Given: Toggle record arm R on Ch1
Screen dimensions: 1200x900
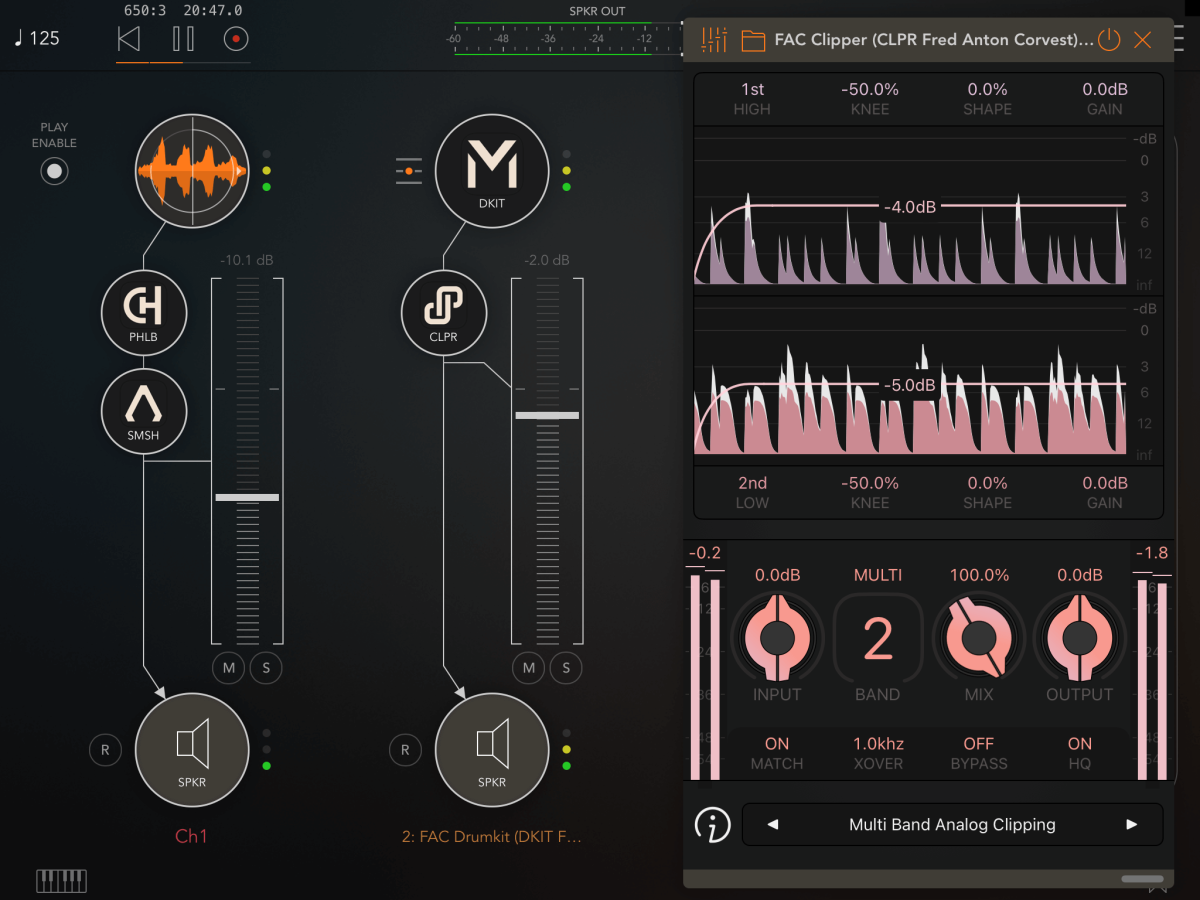Looking at the screenshot, I should pyautogui.click(x=104, y=749).
